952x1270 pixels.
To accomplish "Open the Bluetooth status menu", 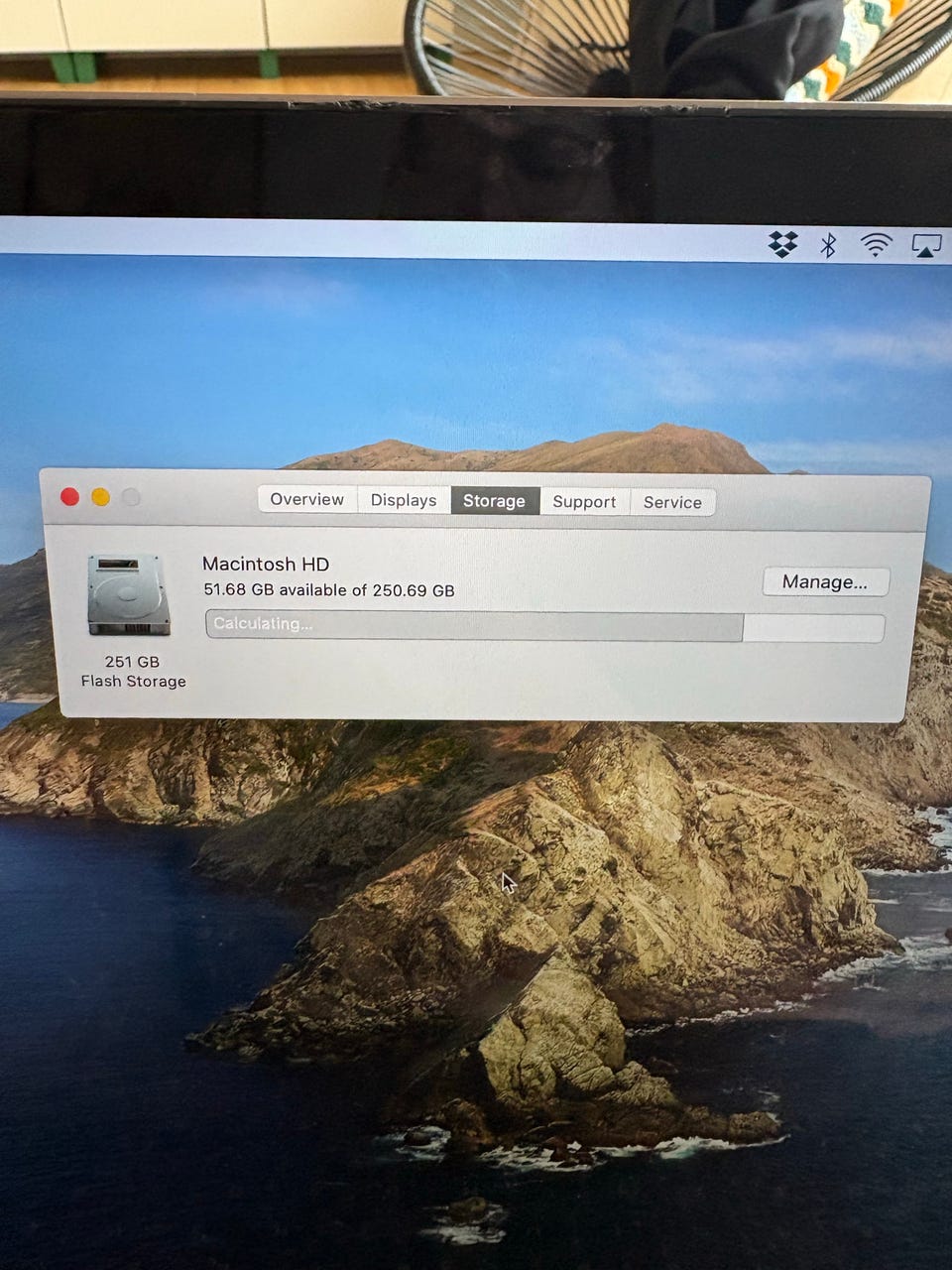I will pyautogui.click(x=828, y=244).
